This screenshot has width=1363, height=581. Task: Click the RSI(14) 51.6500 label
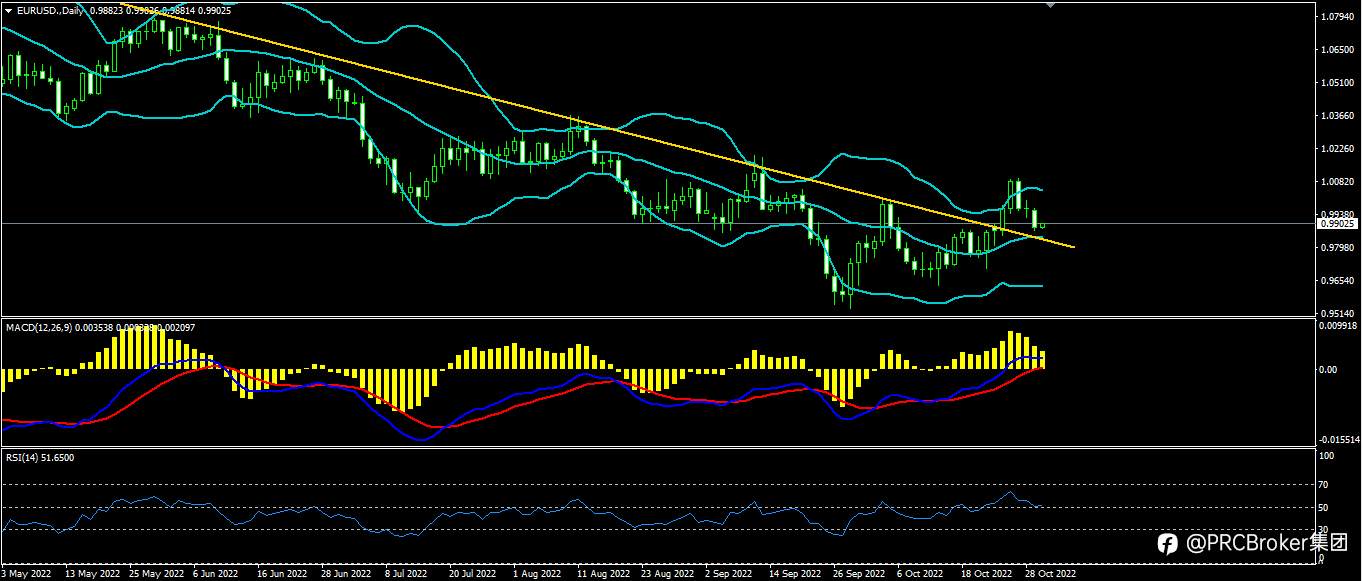tap(40, 457)
